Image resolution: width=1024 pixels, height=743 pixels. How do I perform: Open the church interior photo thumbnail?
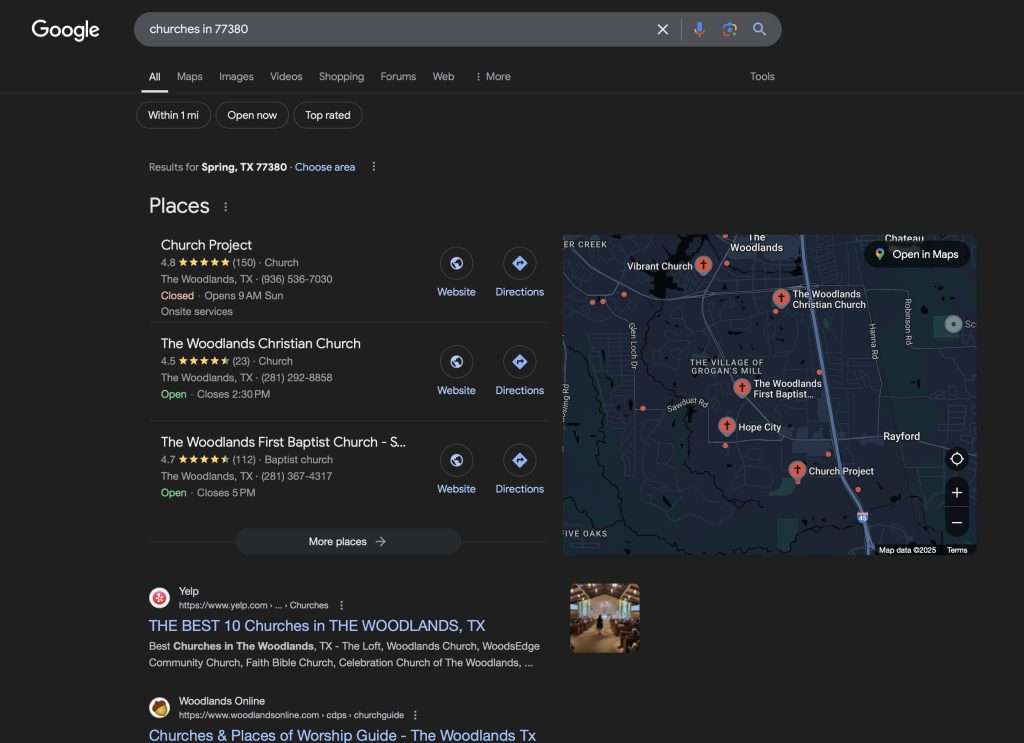[604, 616]
